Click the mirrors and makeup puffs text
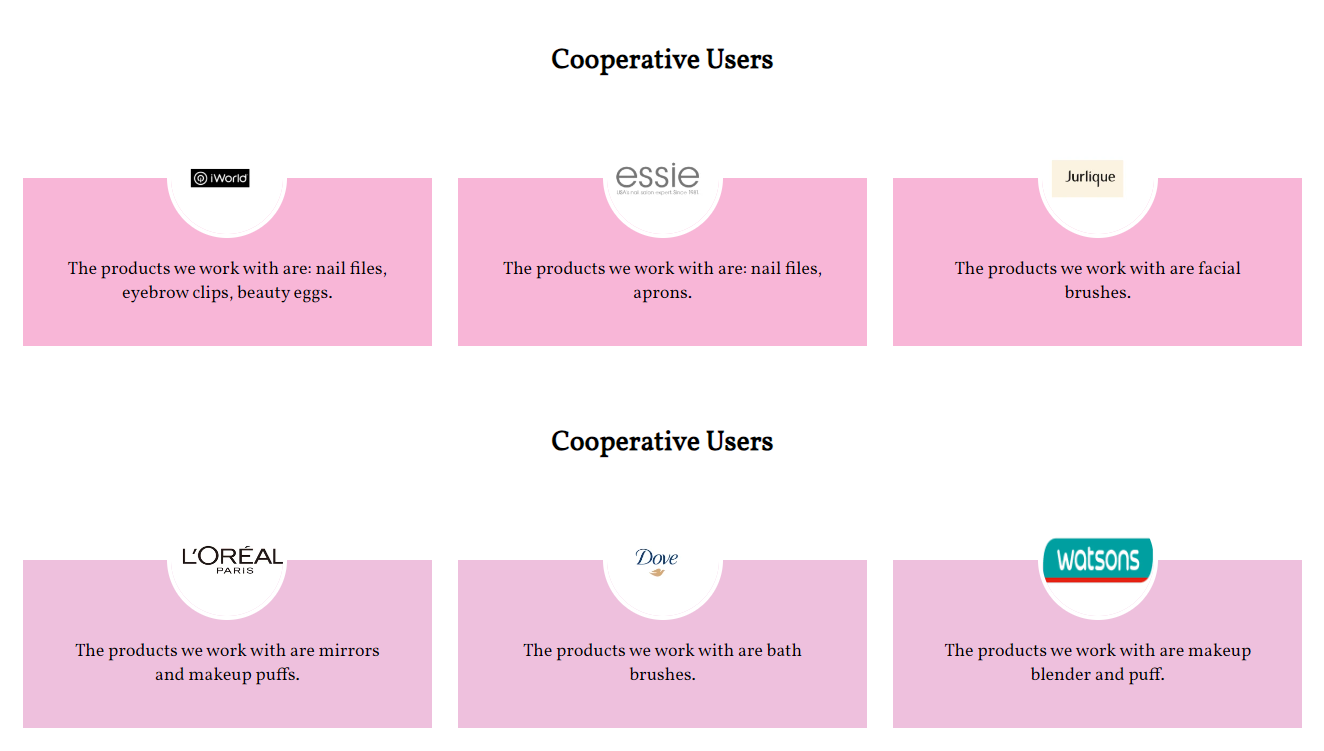 coord(227,663)
